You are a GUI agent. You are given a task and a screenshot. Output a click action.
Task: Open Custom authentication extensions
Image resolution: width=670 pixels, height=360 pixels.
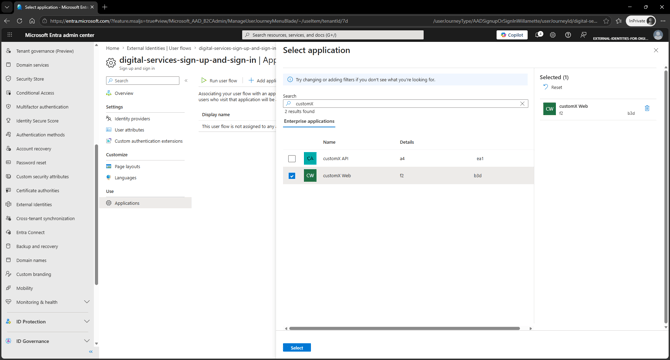(148, 141)
